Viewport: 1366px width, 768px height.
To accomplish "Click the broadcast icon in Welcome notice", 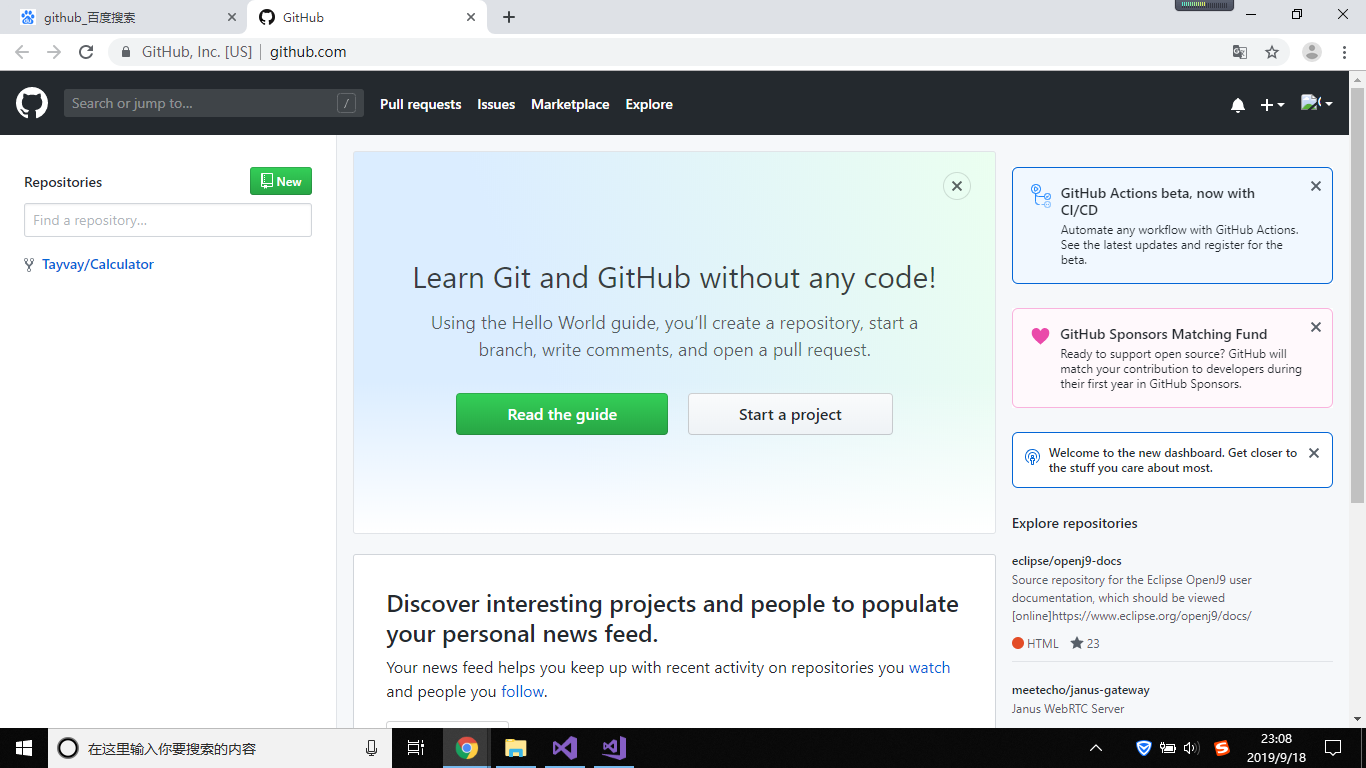I will pos(1033,457).
